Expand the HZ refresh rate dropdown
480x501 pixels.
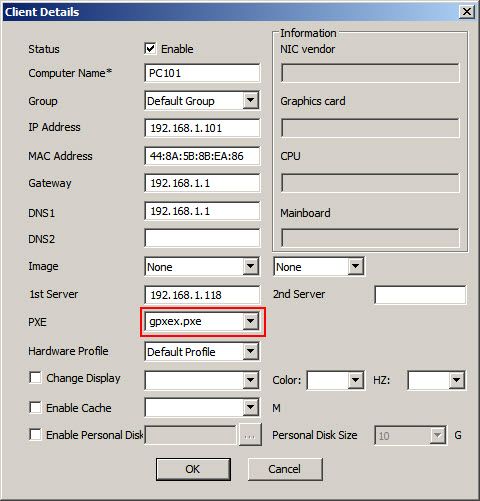pyautogui.click(x=437, y=380)
